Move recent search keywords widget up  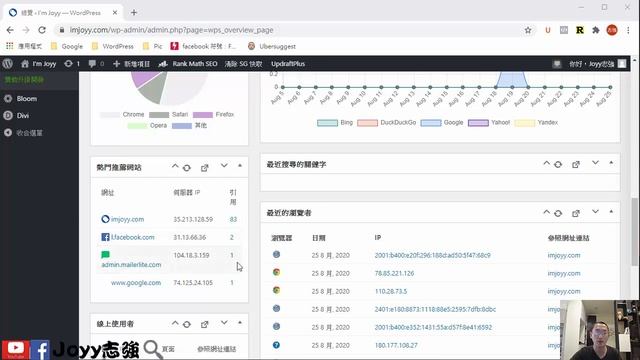tap(547, 163)
